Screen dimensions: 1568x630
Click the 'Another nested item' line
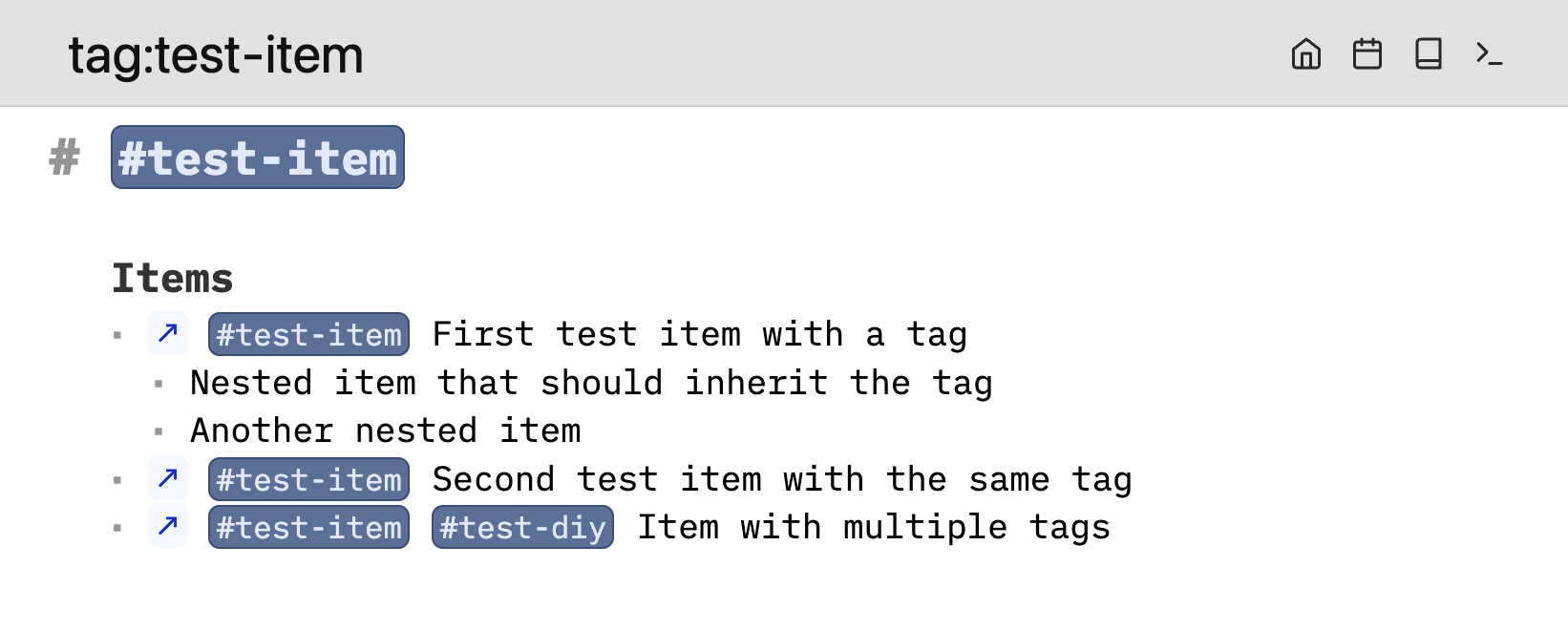[385, 430]
